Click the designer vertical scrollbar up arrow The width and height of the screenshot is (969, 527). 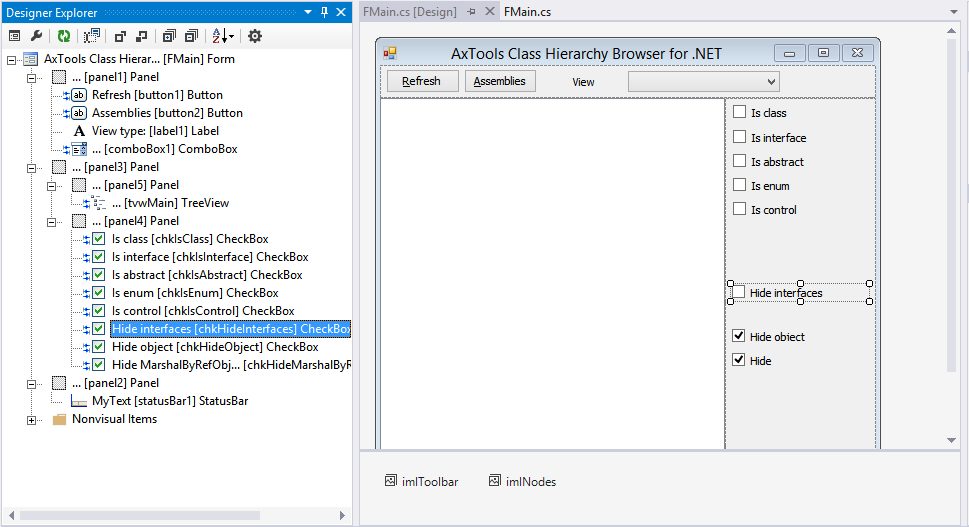click(x=952, y=30)
